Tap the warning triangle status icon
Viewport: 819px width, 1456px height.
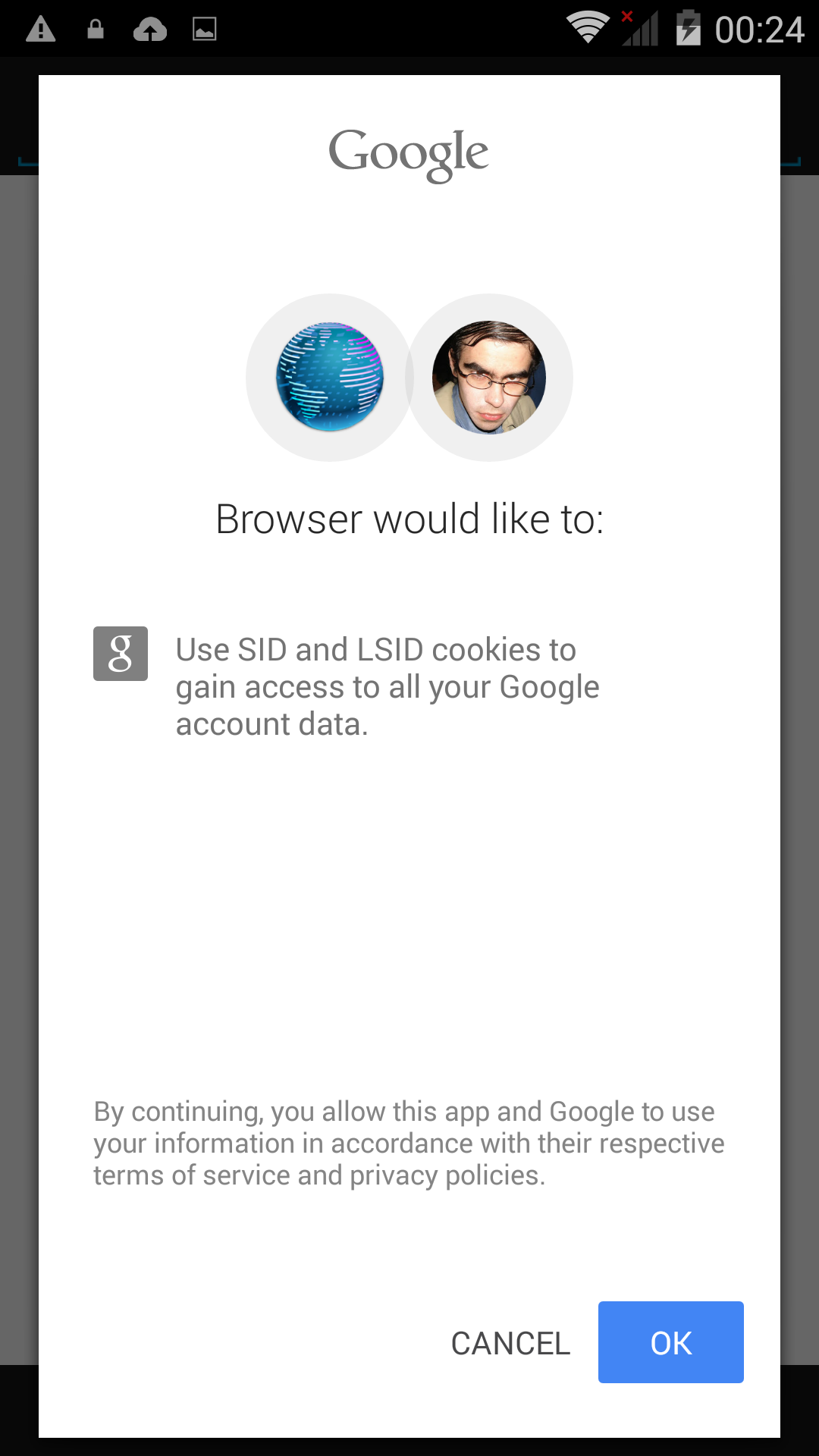41,30
